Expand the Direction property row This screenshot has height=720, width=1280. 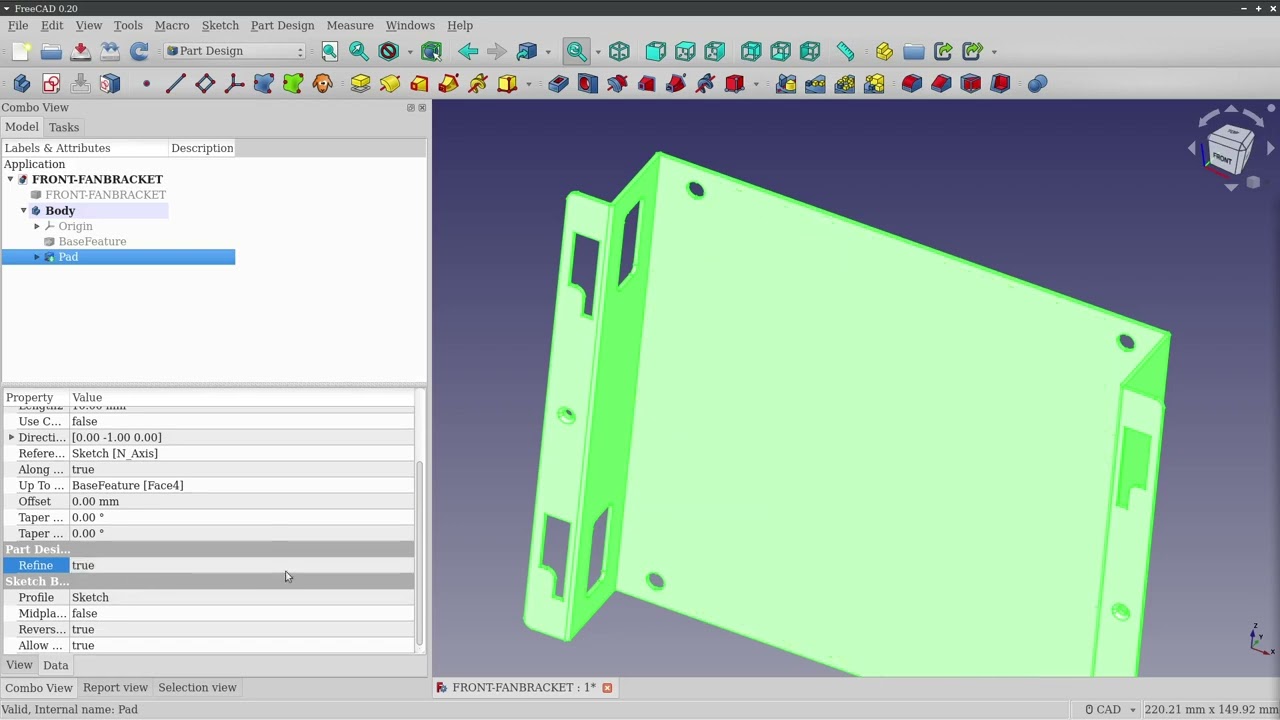(11, 437)
